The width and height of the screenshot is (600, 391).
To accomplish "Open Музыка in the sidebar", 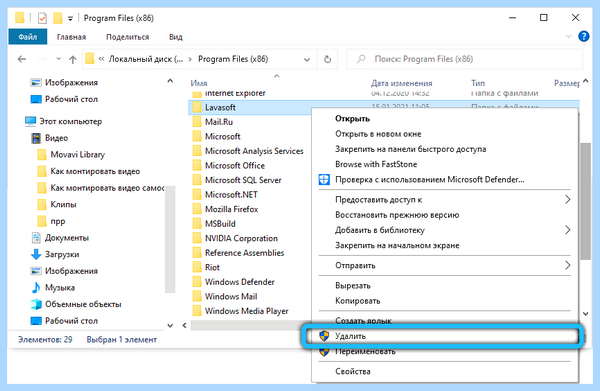I will 60,287.
